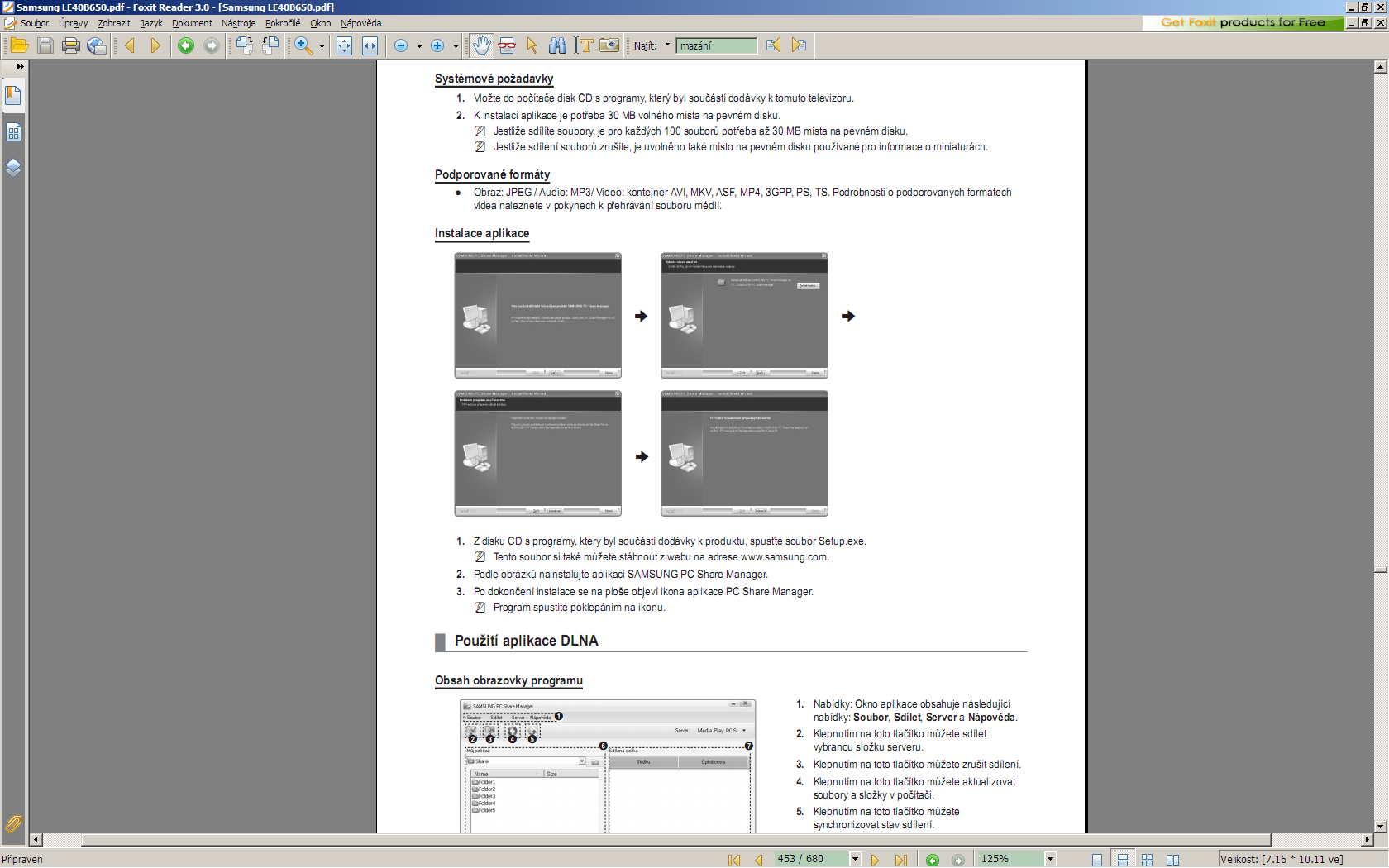
Task: Open the Okno menu
Action: [x=321, y=23]
